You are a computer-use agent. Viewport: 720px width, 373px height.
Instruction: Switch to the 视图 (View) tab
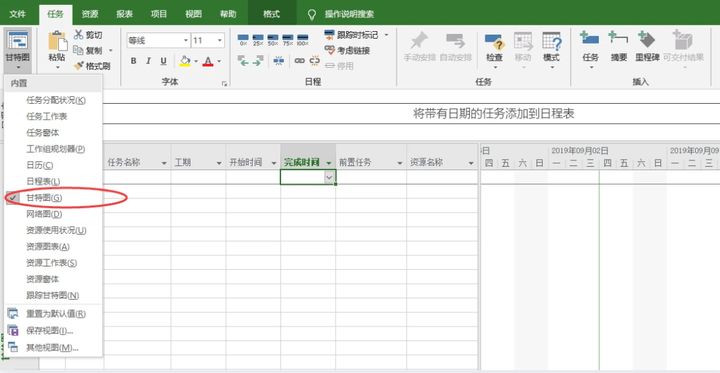tap(193, 14)
